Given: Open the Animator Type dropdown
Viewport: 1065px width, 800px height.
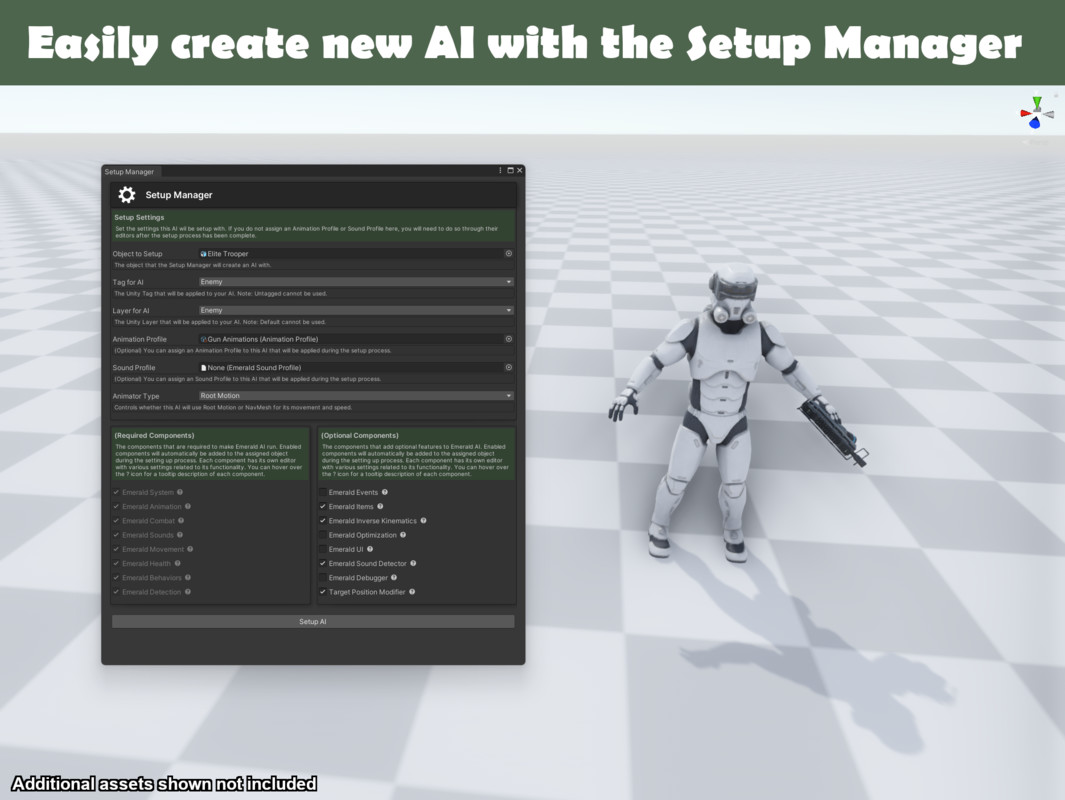Looking at the screenshot, I should [x=356, y=396].
